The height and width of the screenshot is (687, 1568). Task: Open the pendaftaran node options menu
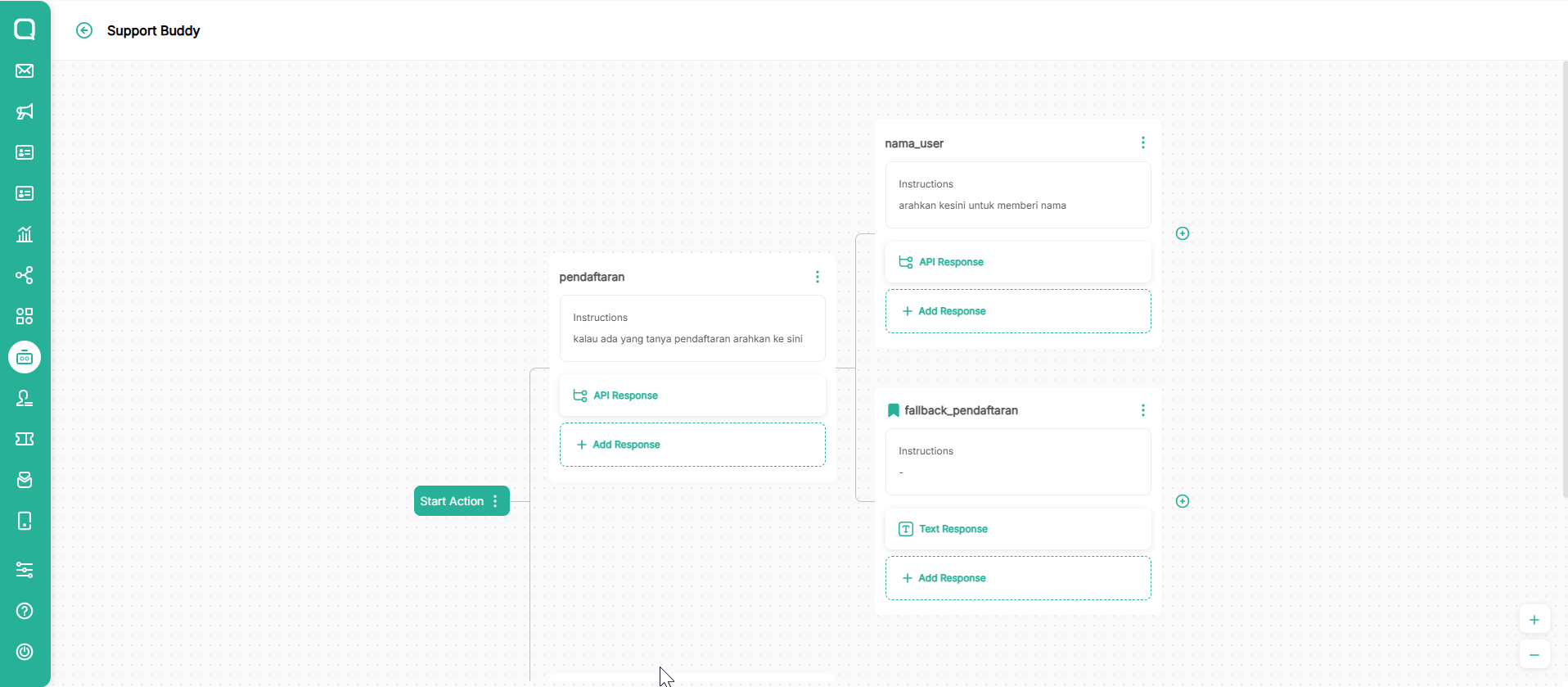(x=817, y=277)
